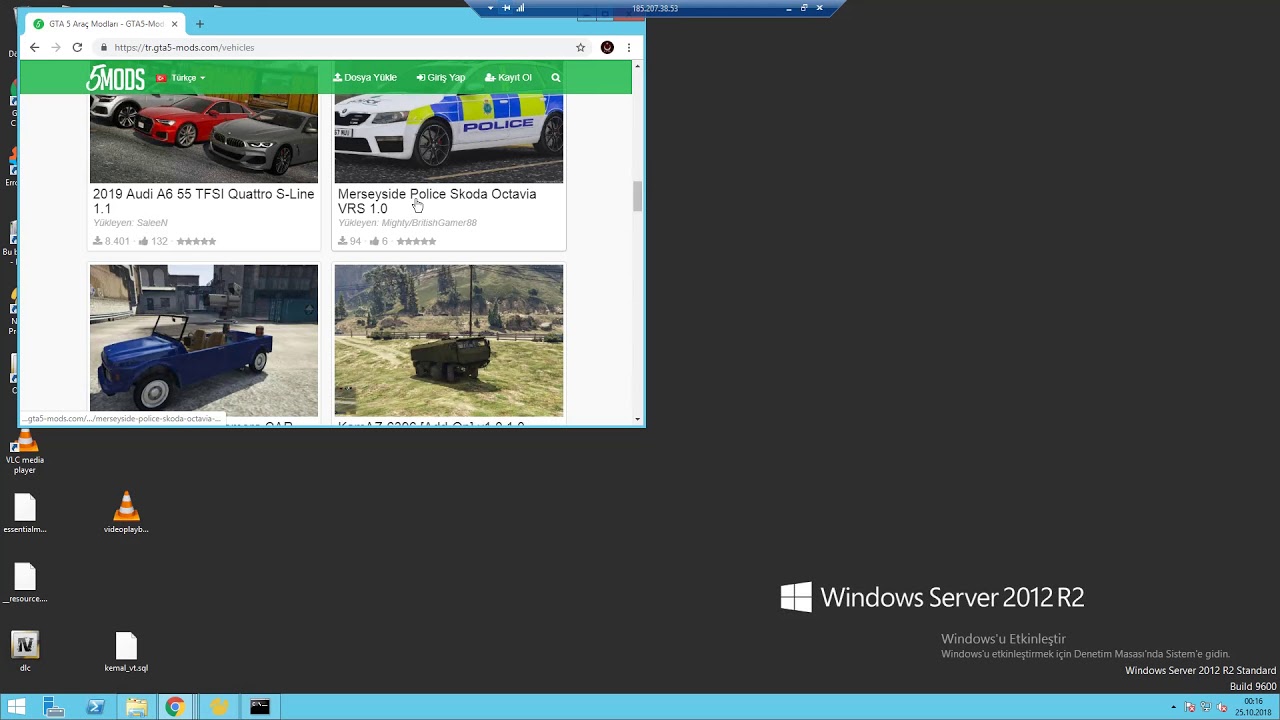Launch PowerShell from the taskbar
The height and width of the screenshot is (720, 1280).
96,707
